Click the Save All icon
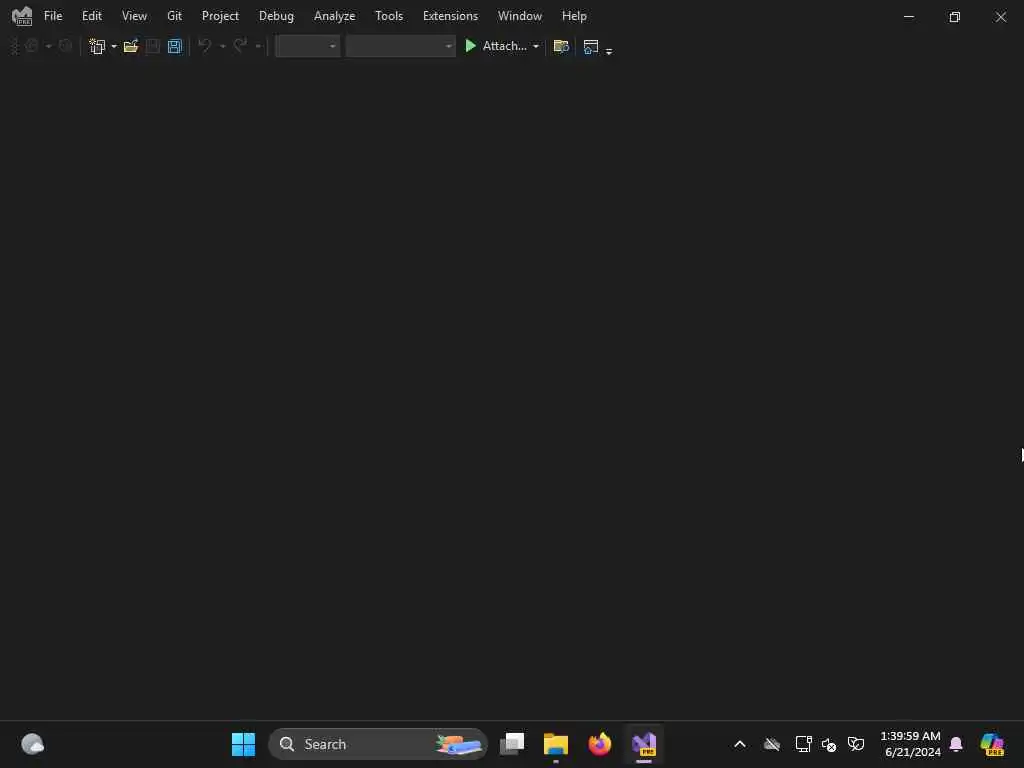The width and height of the screenshot is (1024, 768). coord(174,46)
